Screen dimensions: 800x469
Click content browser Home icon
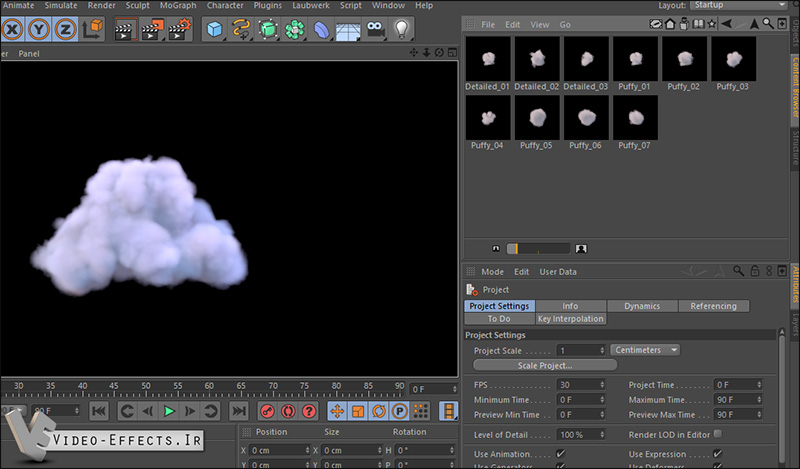(670, 24)
